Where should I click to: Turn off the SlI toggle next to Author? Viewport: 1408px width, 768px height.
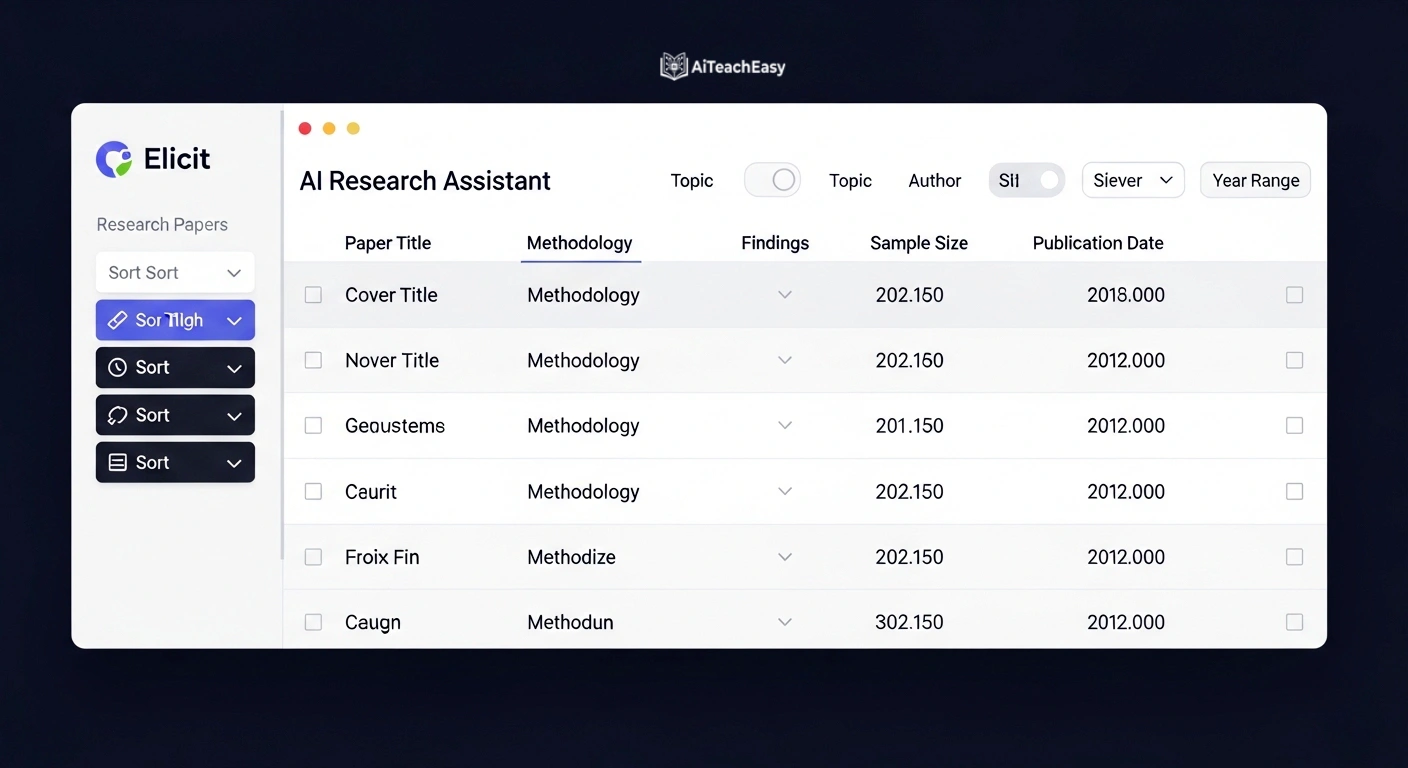tap(1026, 180)
